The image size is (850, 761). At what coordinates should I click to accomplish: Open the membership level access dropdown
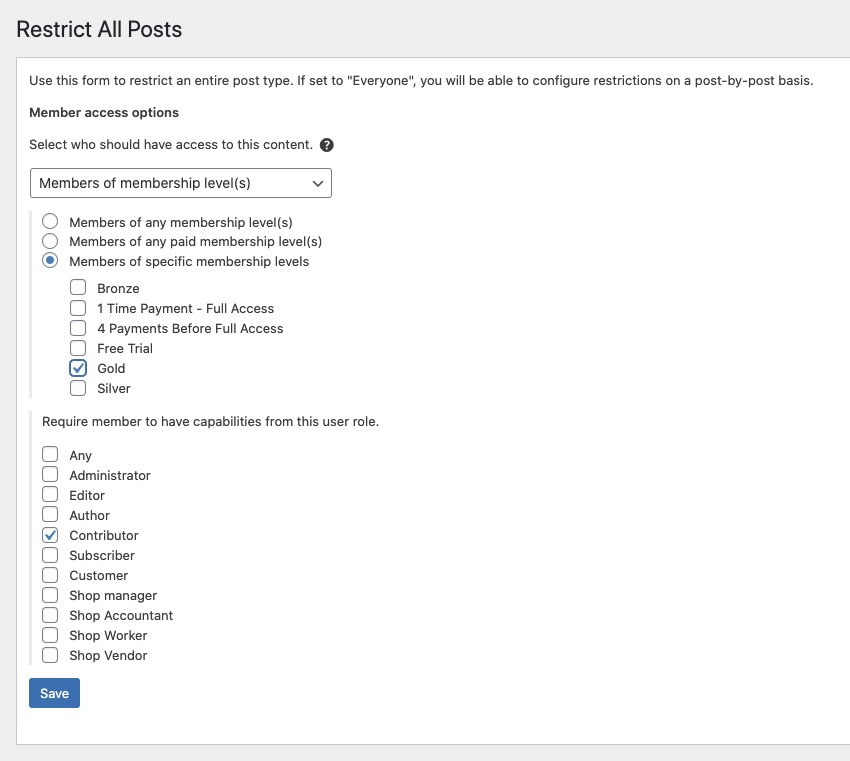click(181, 183)
